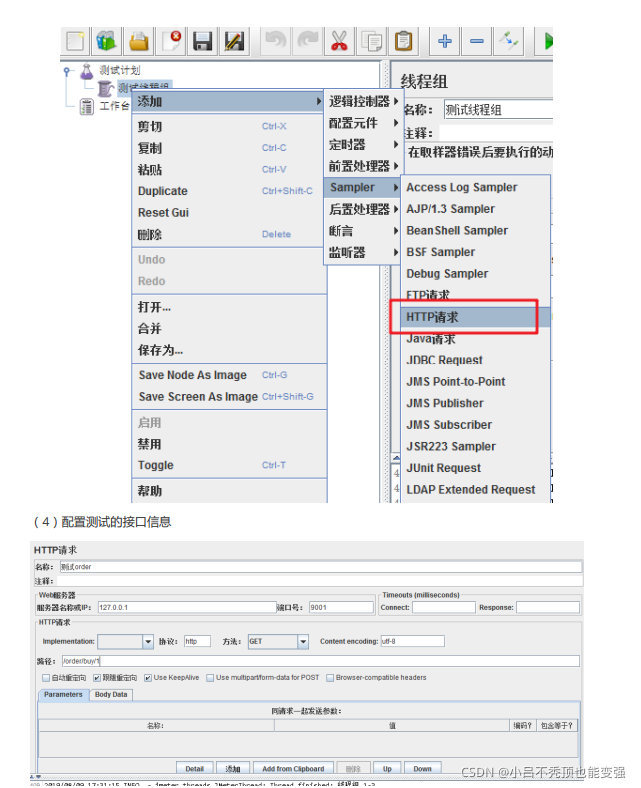641x788 pixels.
Task: Choose Duplicate from the context menu
Action: [228, 191]
